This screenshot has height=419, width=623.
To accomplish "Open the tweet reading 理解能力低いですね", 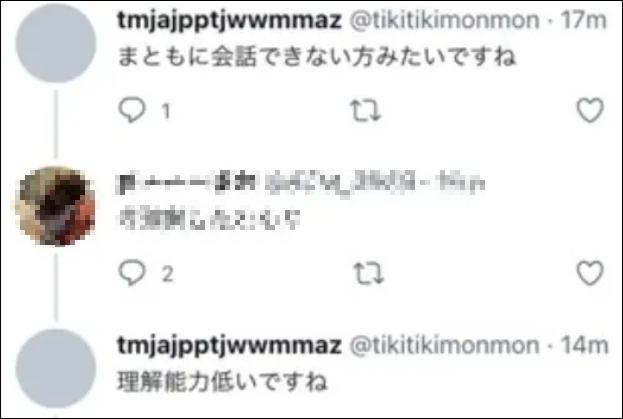I will coord(222,382).
